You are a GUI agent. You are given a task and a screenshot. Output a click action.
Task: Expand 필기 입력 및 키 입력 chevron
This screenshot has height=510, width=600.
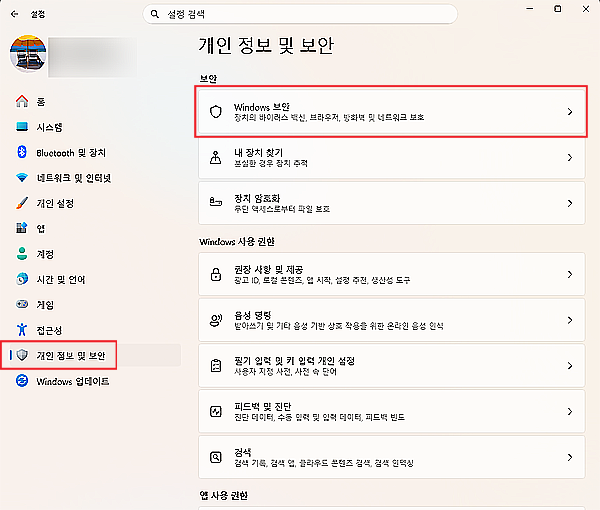tap(570, 365)
